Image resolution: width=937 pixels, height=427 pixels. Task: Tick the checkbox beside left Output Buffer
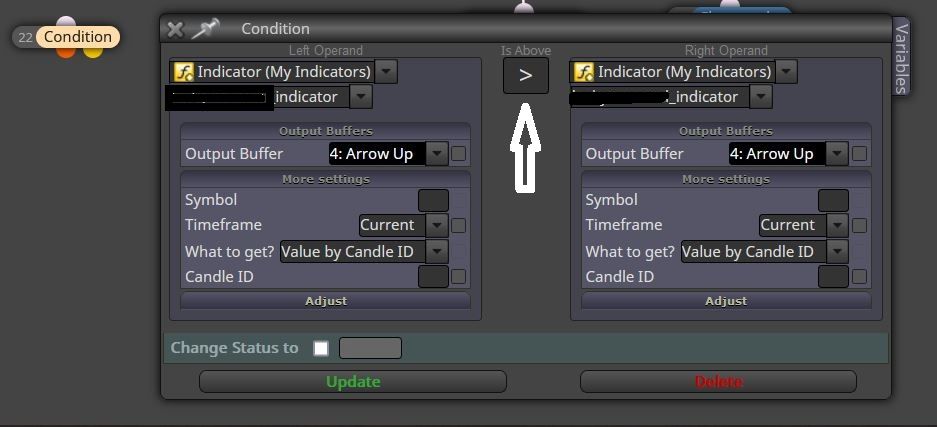pos(458,154)
